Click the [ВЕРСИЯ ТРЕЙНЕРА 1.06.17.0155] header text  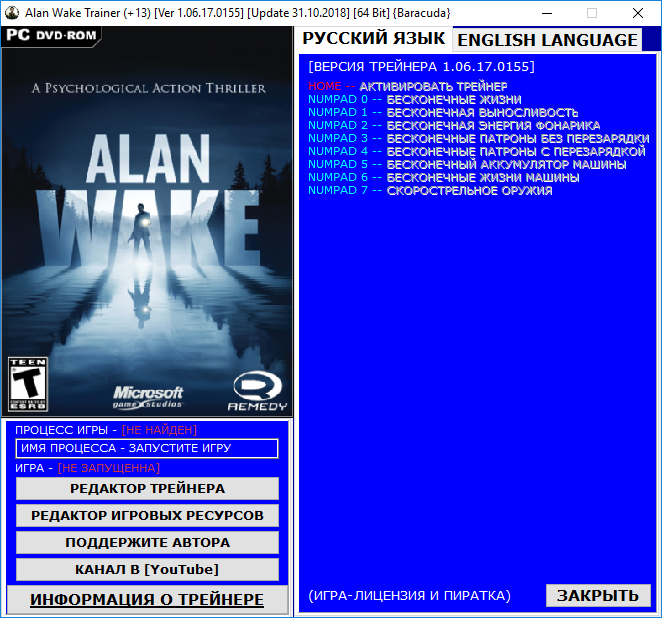tap(421, 67)
